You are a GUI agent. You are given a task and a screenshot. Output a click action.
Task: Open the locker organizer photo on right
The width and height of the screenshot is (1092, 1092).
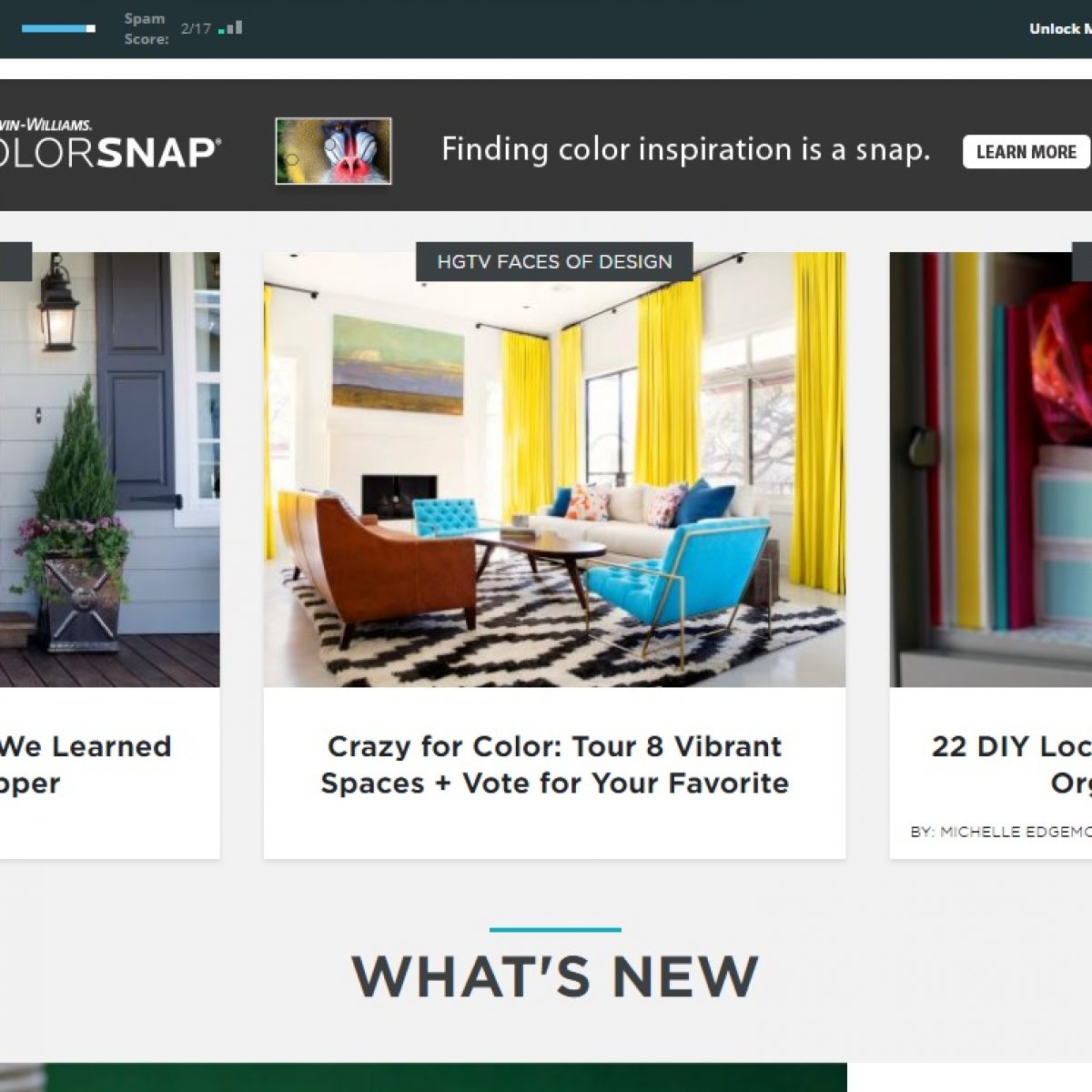point(991,470)
